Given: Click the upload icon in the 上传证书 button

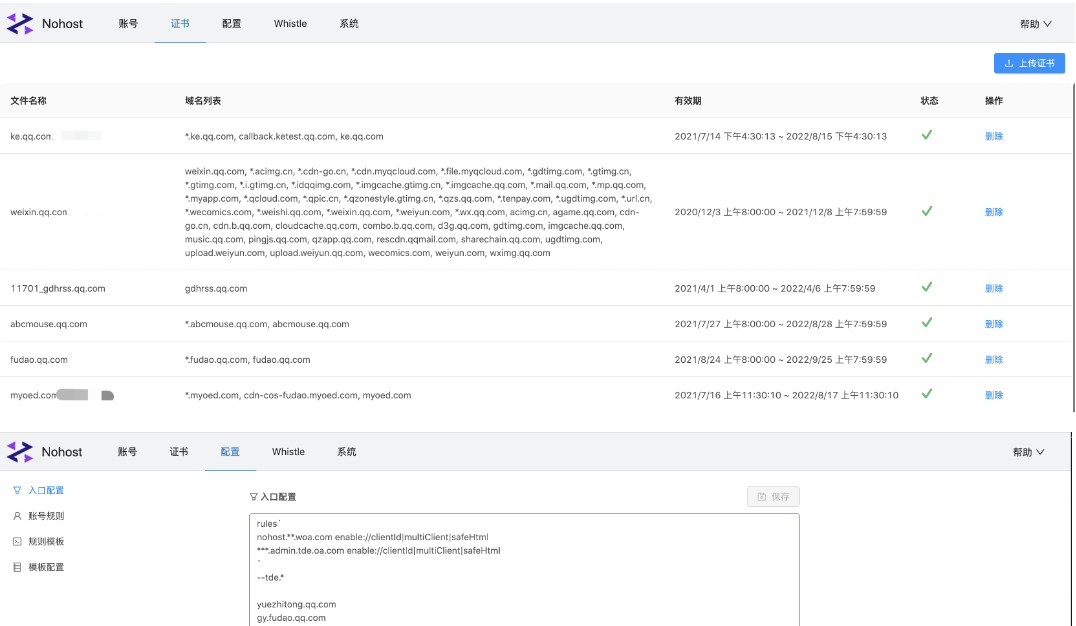Looking at the screenshot, I should [x=1009, y=63].
